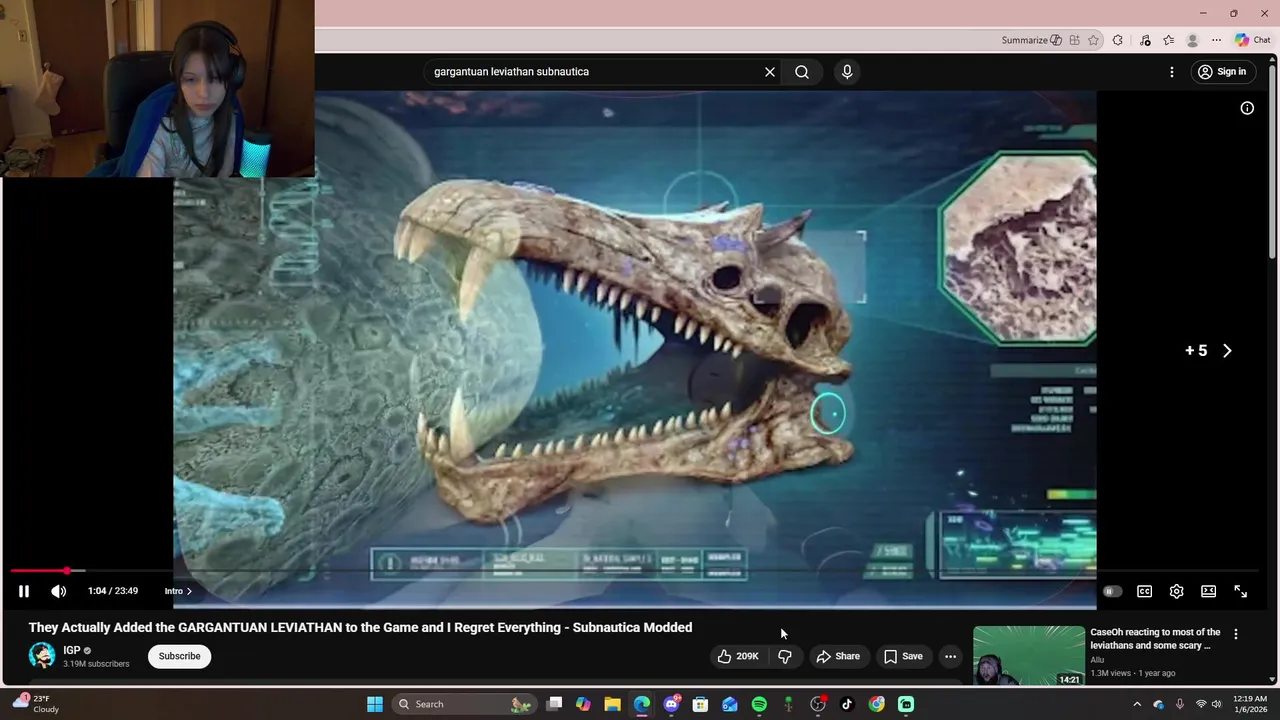Open the player settings gear

tap(1176, 591)
